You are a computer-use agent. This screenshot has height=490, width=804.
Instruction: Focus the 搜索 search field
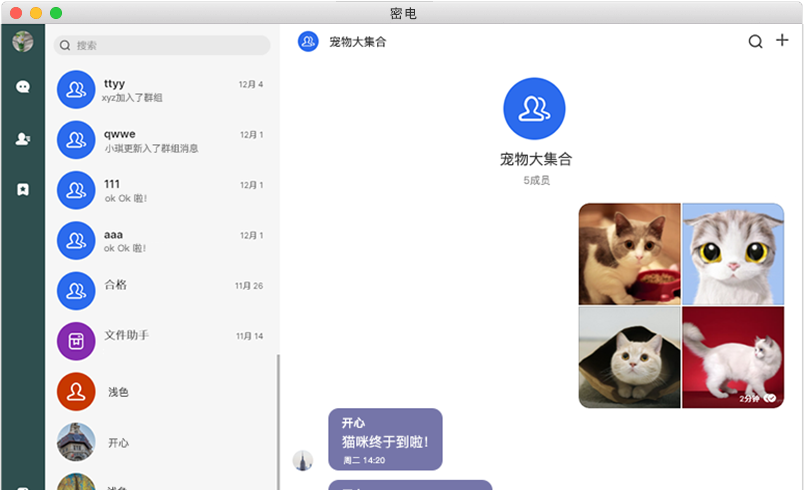pos(162,45)
